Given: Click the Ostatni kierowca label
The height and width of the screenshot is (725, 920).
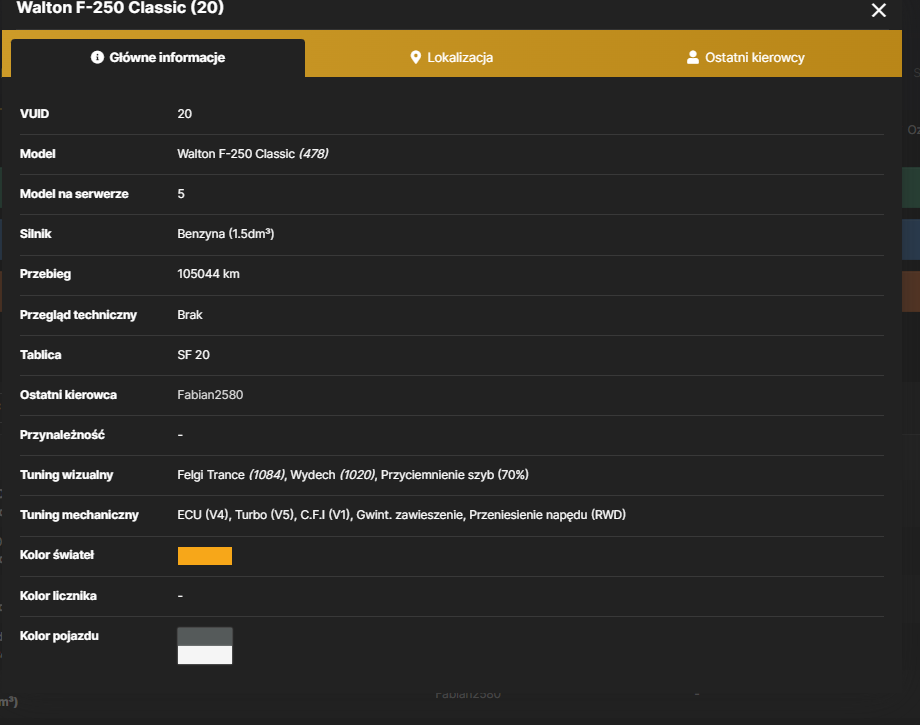Looking at the screenshot, I should 69,395.
